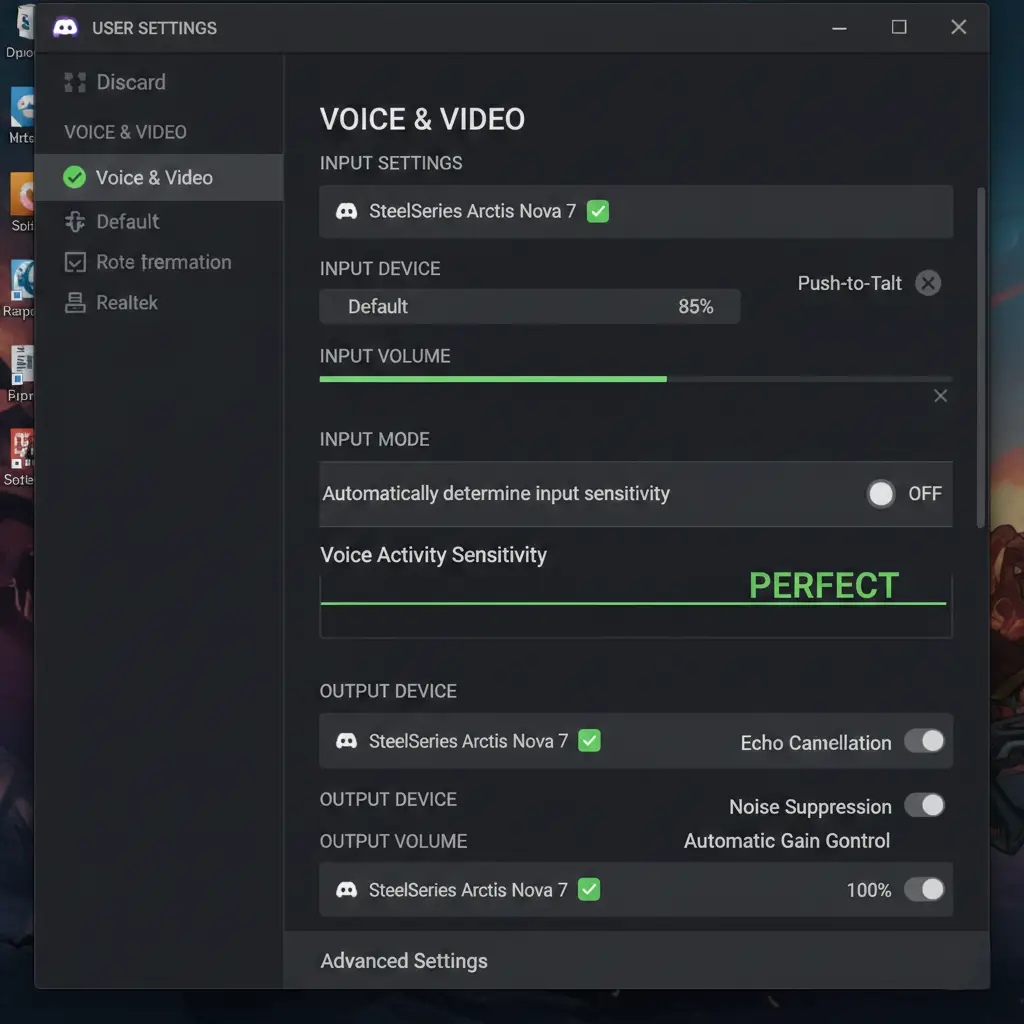Image resolution: width=1024 pixels, height=1024 pixels.
Task: Minimize the User Settings window
Action: [839, 27]
